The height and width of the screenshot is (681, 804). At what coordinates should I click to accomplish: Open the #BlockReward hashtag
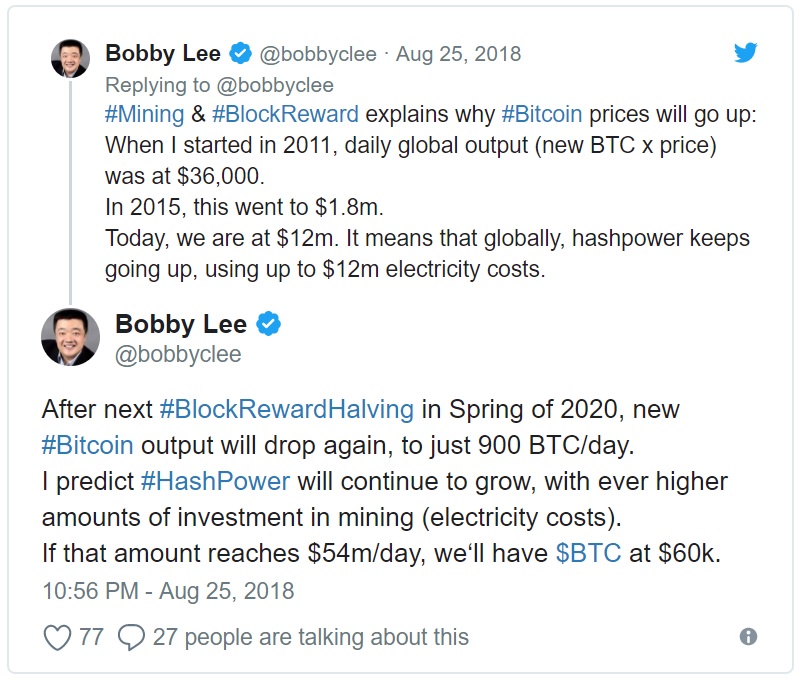[285, 114]
